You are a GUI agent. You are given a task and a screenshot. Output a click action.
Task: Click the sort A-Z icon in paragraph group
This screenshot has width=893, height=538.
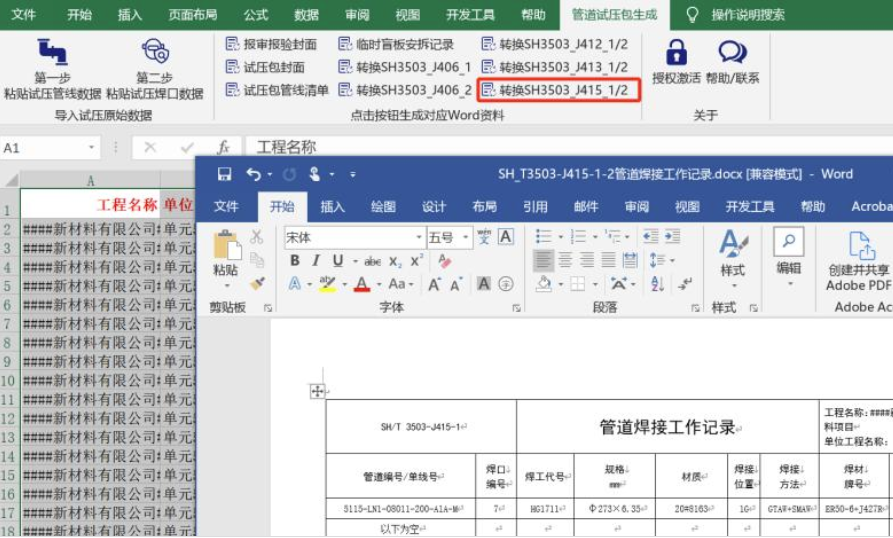[658, 284]
